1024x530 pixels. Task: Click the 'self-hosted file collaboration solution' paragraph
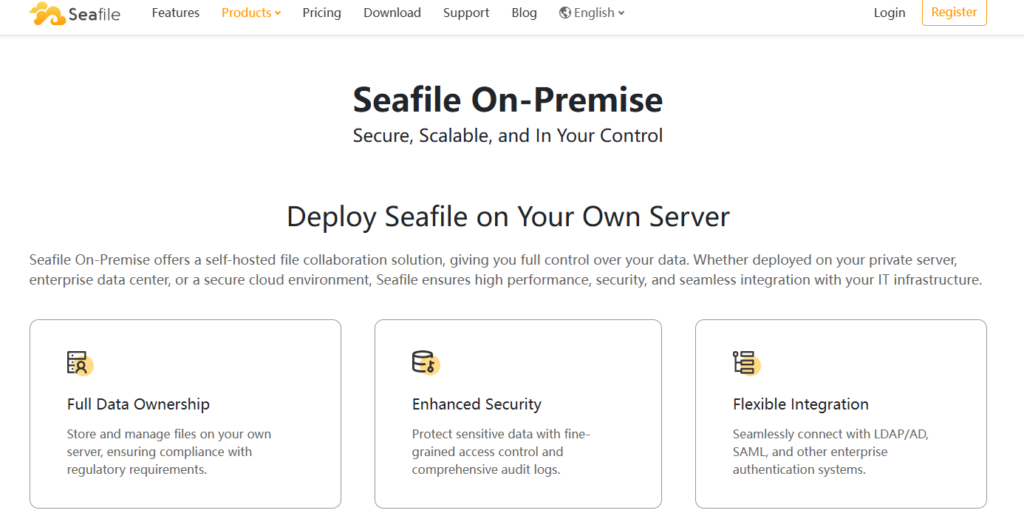(505, 270)
